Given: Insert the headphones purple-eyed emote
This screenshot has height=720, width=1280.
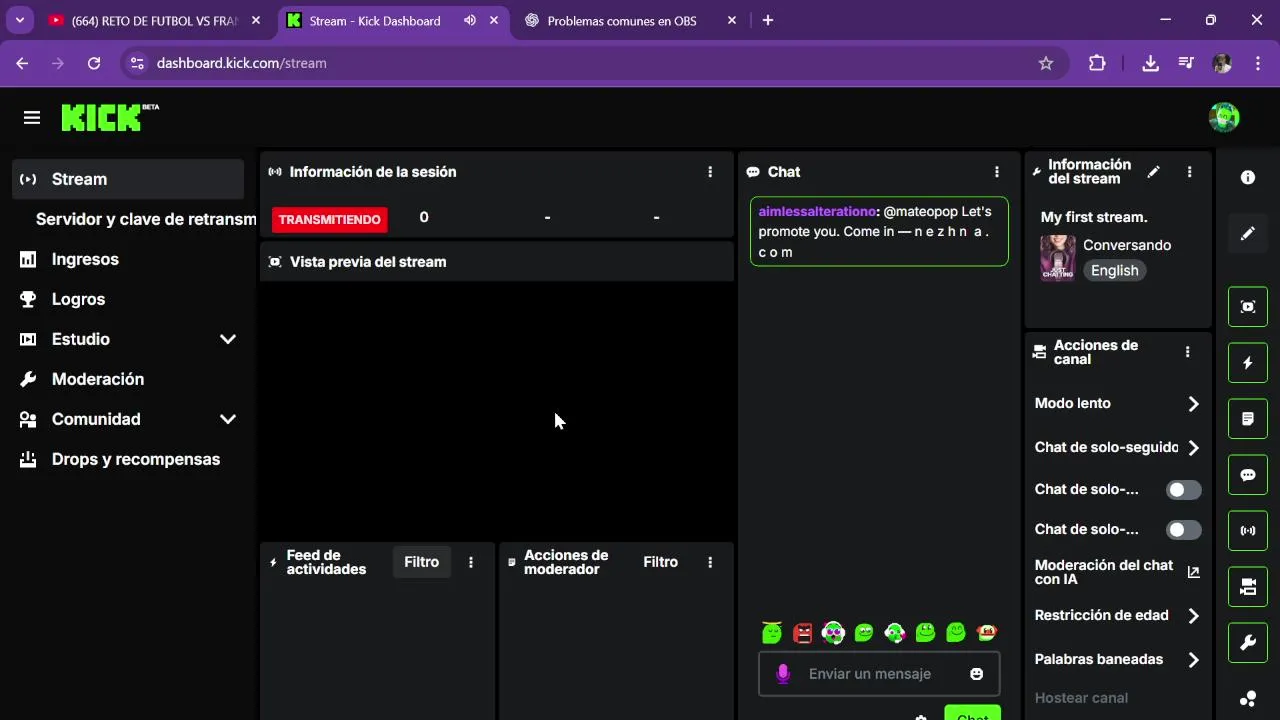Looking at the screenshot, I should point(833,632).
